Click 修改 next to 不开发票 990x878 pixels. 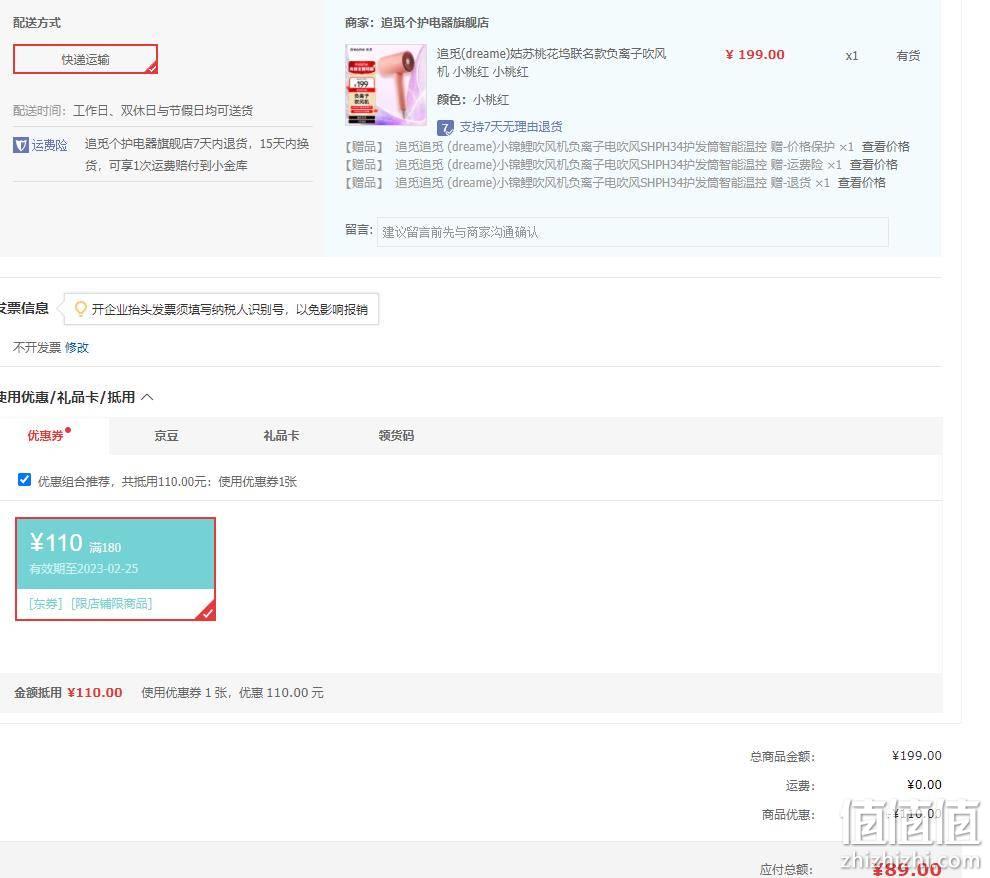tap(77, 348)
